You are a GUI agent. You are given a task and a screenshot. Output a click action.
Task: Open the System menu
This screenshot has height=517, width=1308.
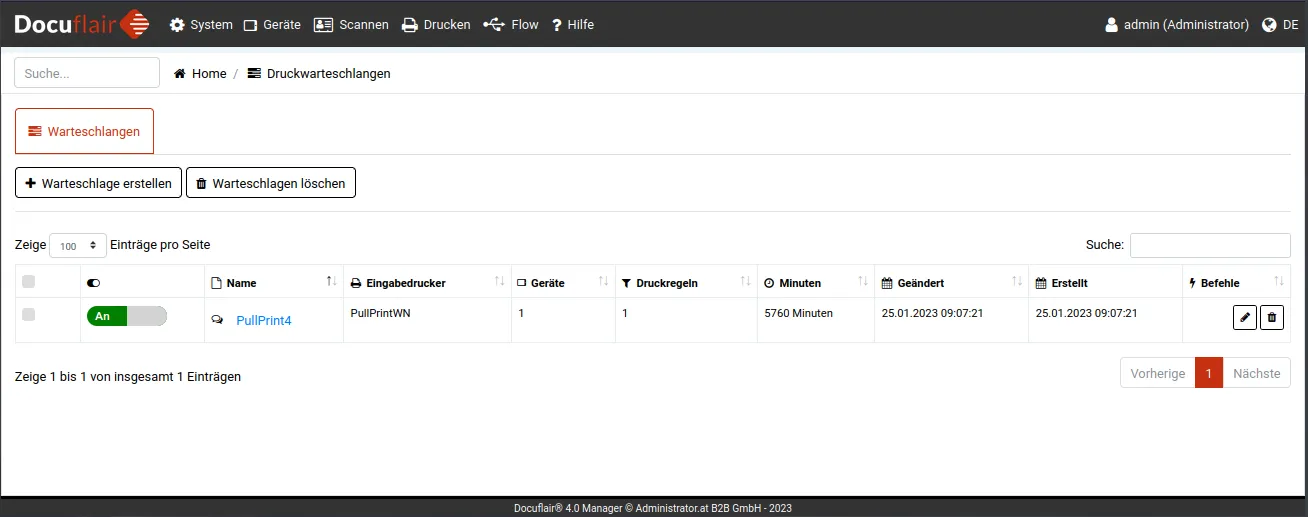pyautogui.click(x=201, y=25)
